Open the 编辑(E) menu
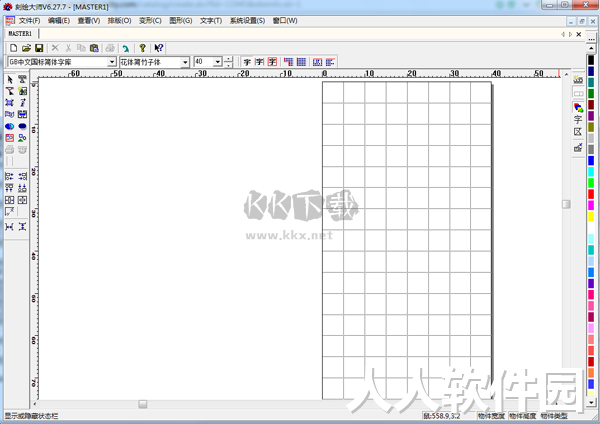Screen dimensions: 600x424 pos(59,21)
